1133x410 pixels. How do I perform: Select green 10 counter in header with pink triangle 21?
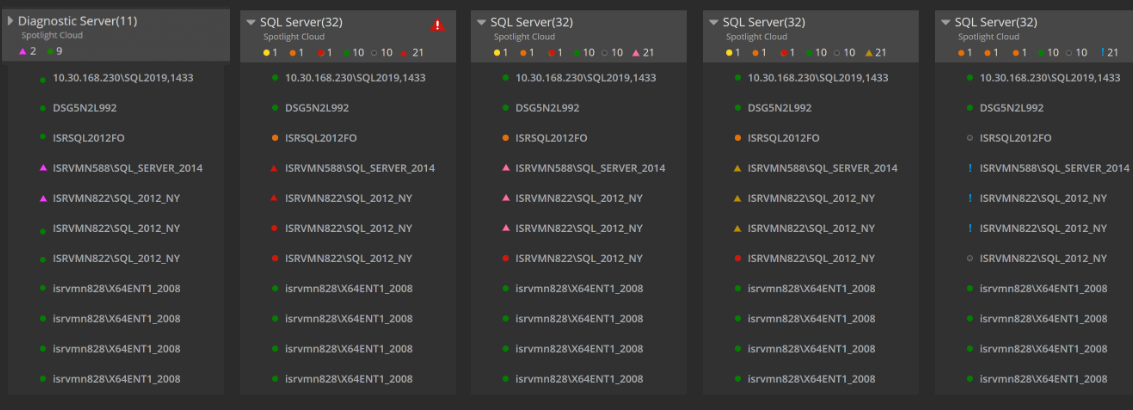point(585,53)
